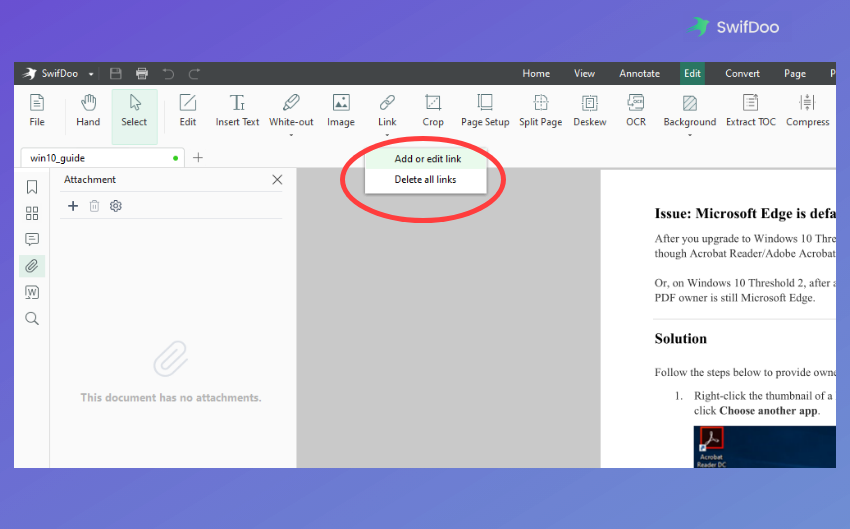This screenshot has height=529, width=850.
Task: Open the search magnifier in sidebar
Action: (32, 318)
